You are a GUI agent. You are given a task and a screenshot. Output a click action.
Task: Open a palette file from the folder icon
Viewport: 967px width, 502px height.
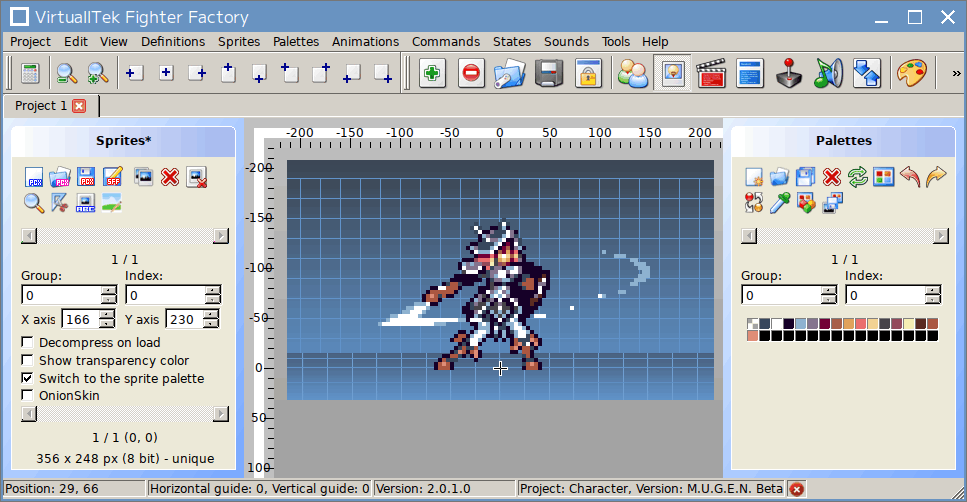(x=780, y=177)
